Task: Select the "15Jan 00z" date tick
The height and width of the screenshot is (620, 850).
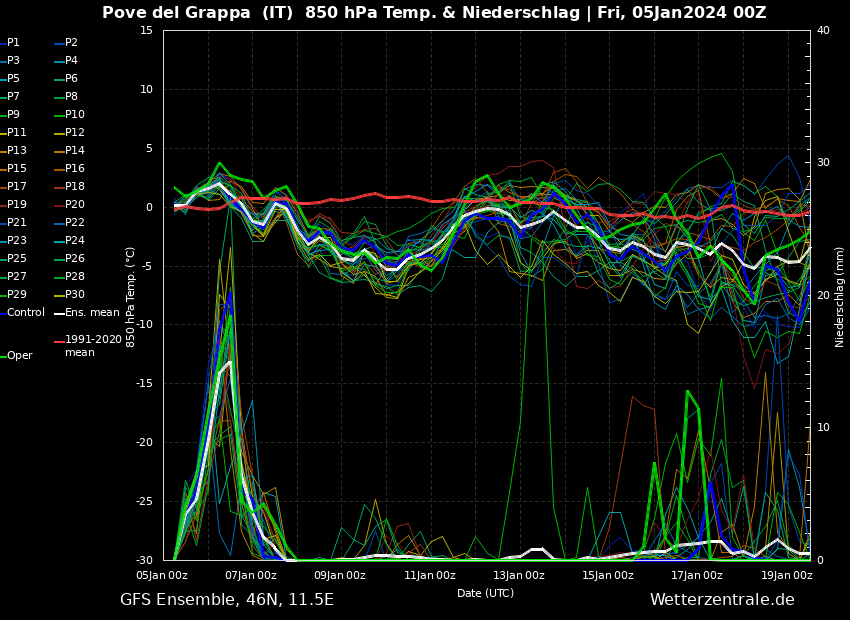Action: tap(608, 575)
